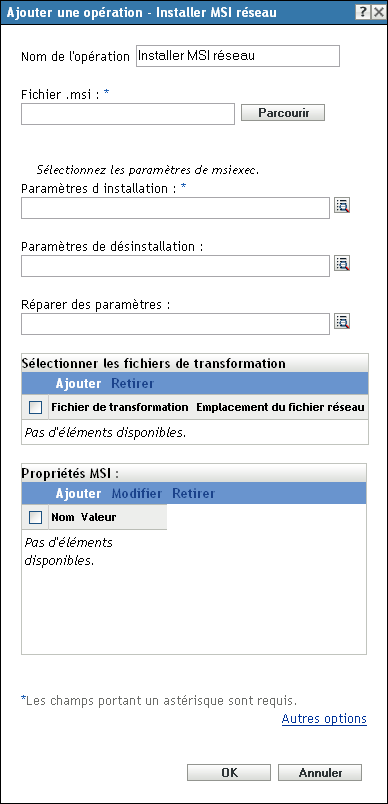Focus the Fichier .msi input field
This screenshot has height=804, width=388.
(x=128, y=114)
